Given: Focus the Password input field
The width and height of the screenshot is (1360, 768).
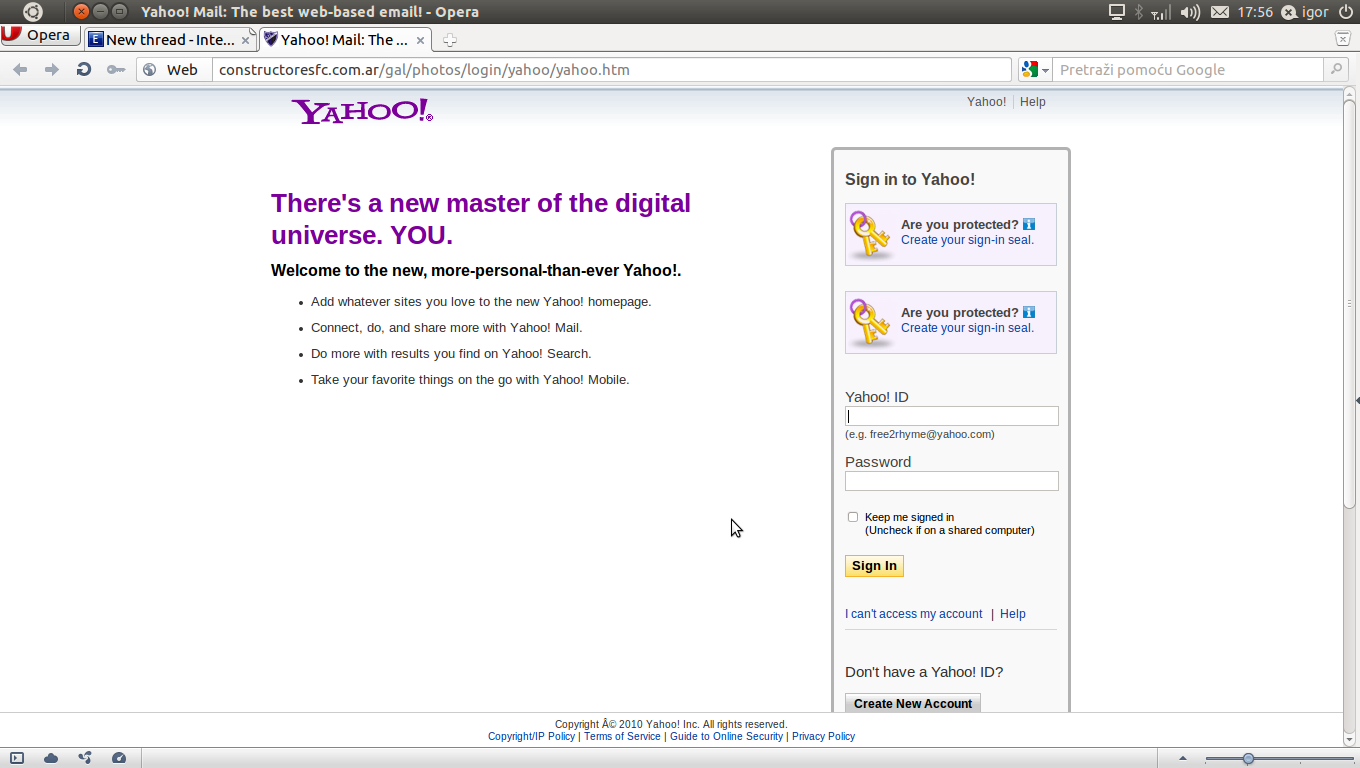Looking at the screenshot, I should (952, 481).
